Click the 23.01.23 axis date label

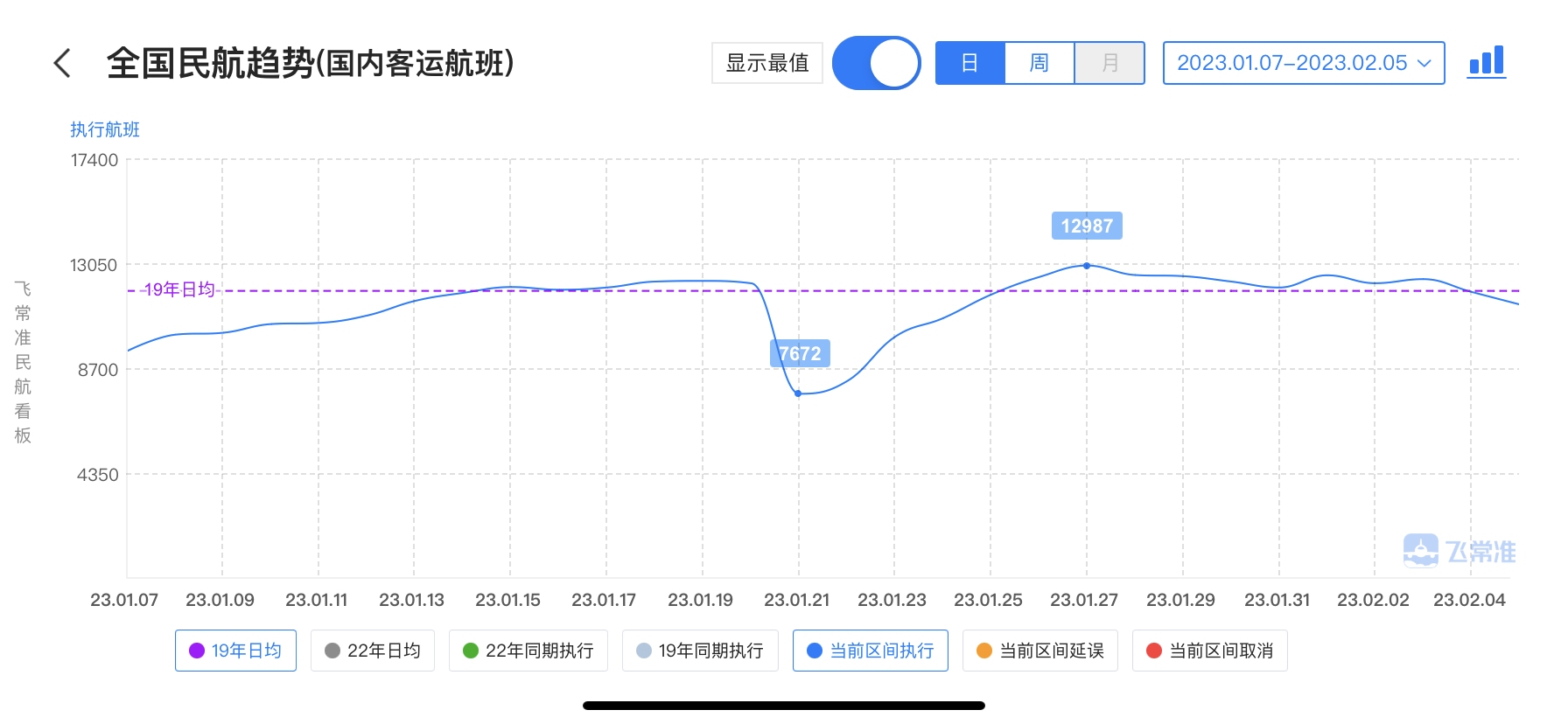click(892, 600)
